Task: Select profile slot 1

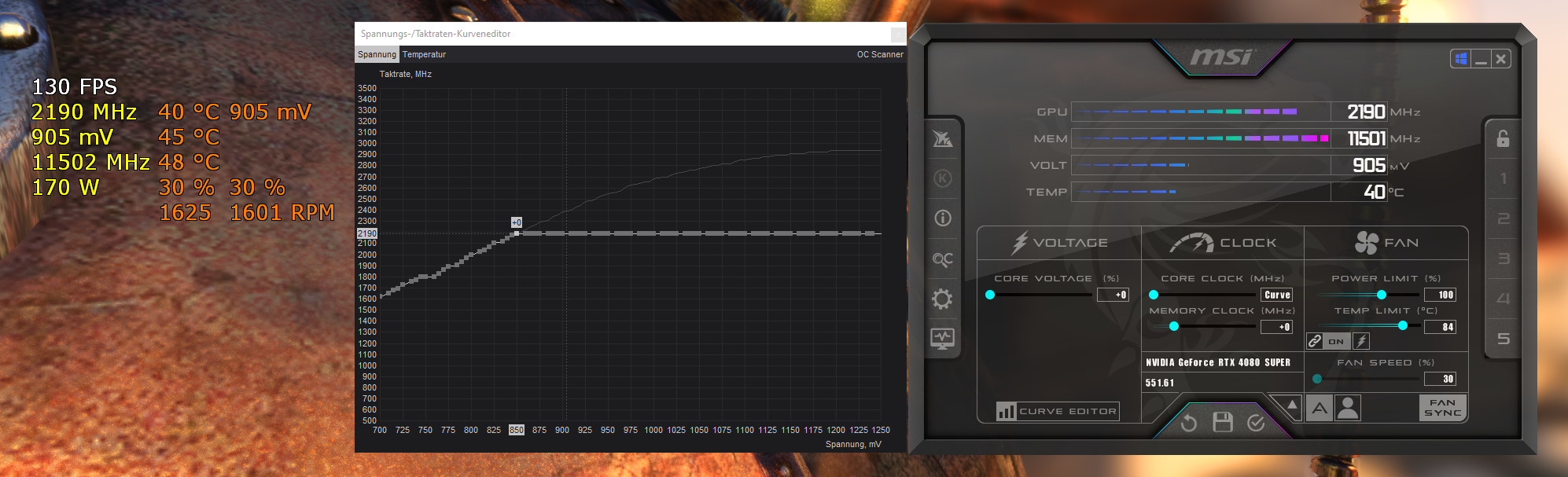Action: click(x=1503, y=178)
